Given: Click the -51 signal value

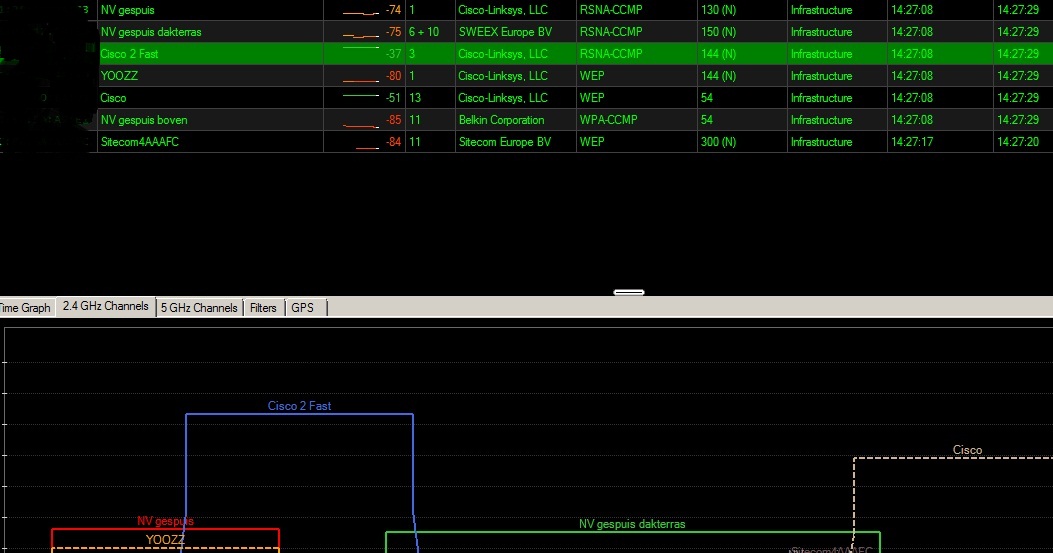Looking at the screenshot, I should 394,98.
